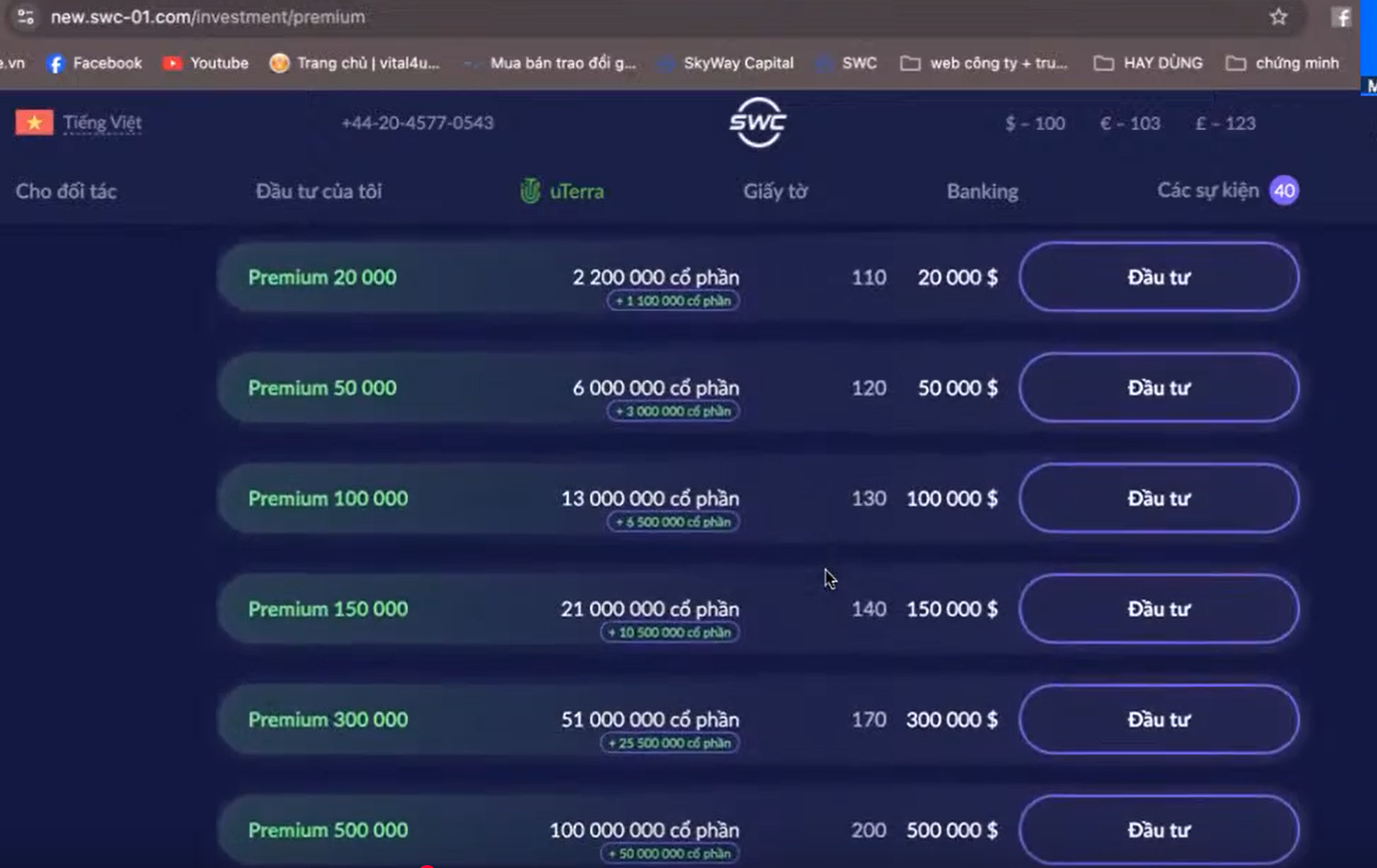
Task: Click the 13 000 000 cổ phần amount
Action: point(650,498)
